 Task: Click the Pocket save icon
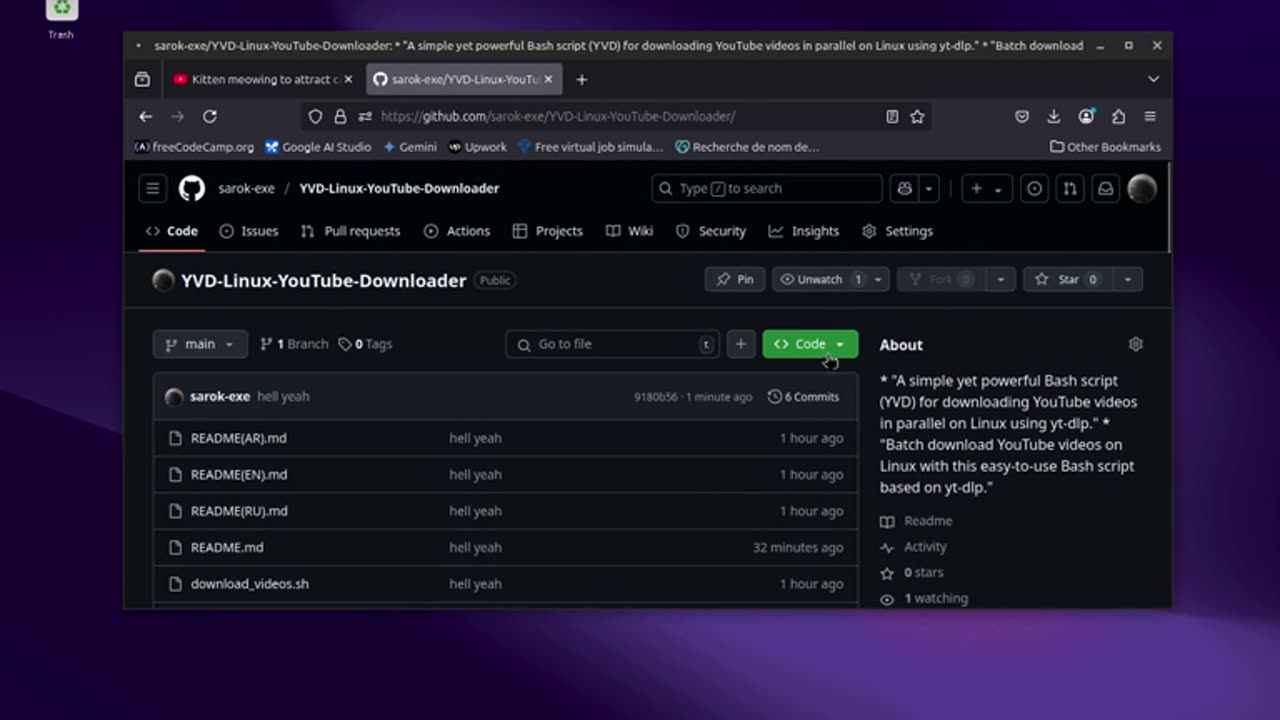tap(1022, 116)
